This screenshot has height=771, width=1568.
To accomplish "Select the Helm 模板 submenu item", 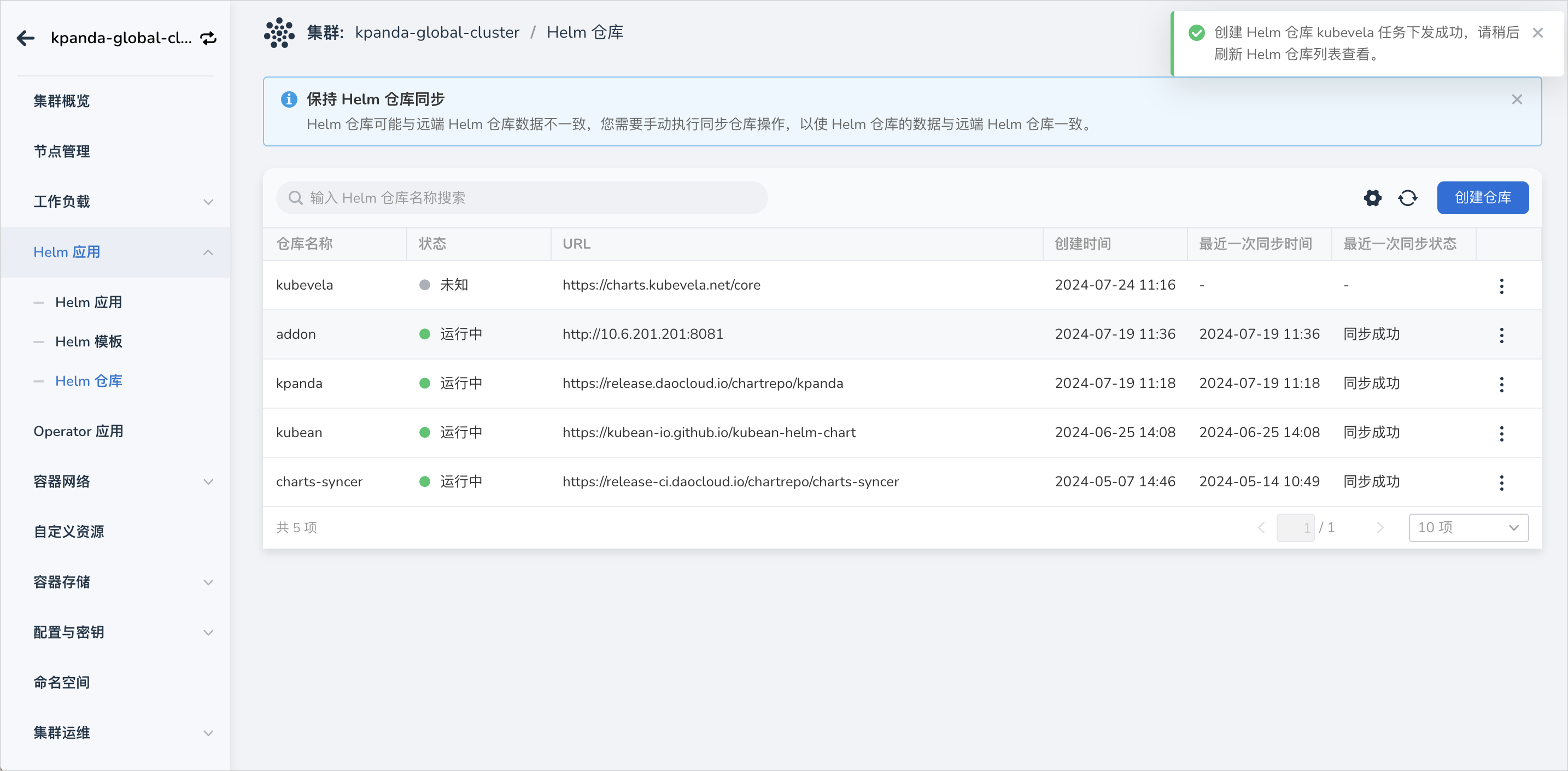I will pos(88,342).
